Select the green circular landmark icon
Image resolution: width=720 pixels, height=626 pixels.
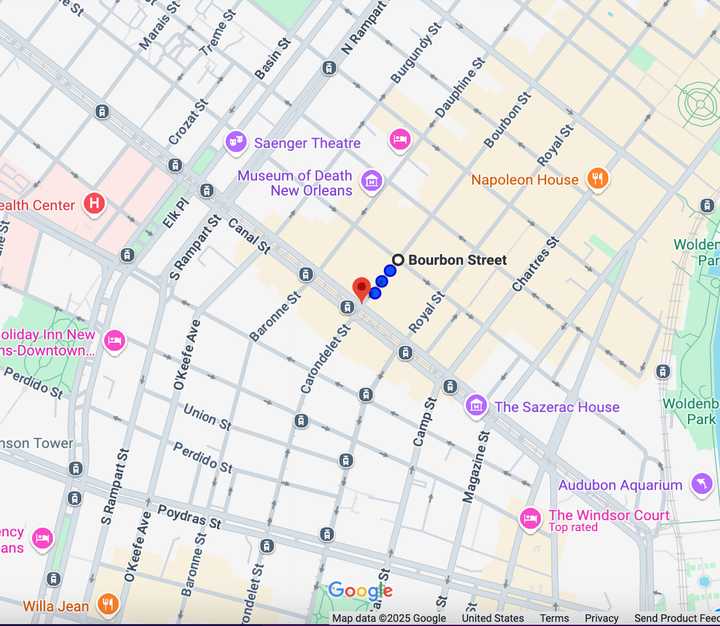coord(697,102)
